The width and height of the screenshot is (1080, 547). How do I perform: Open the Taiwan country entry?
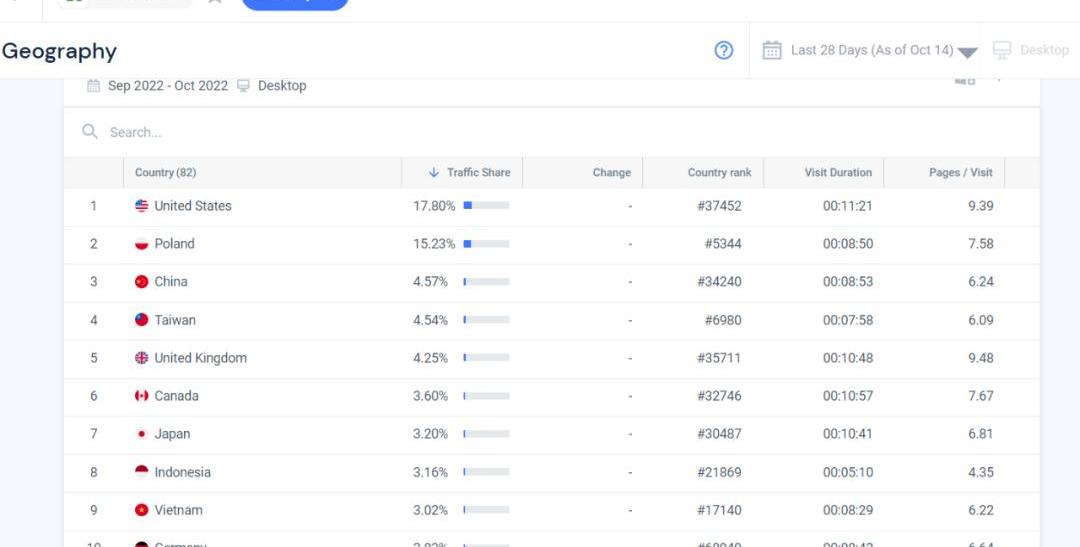(x=174, y=320)
